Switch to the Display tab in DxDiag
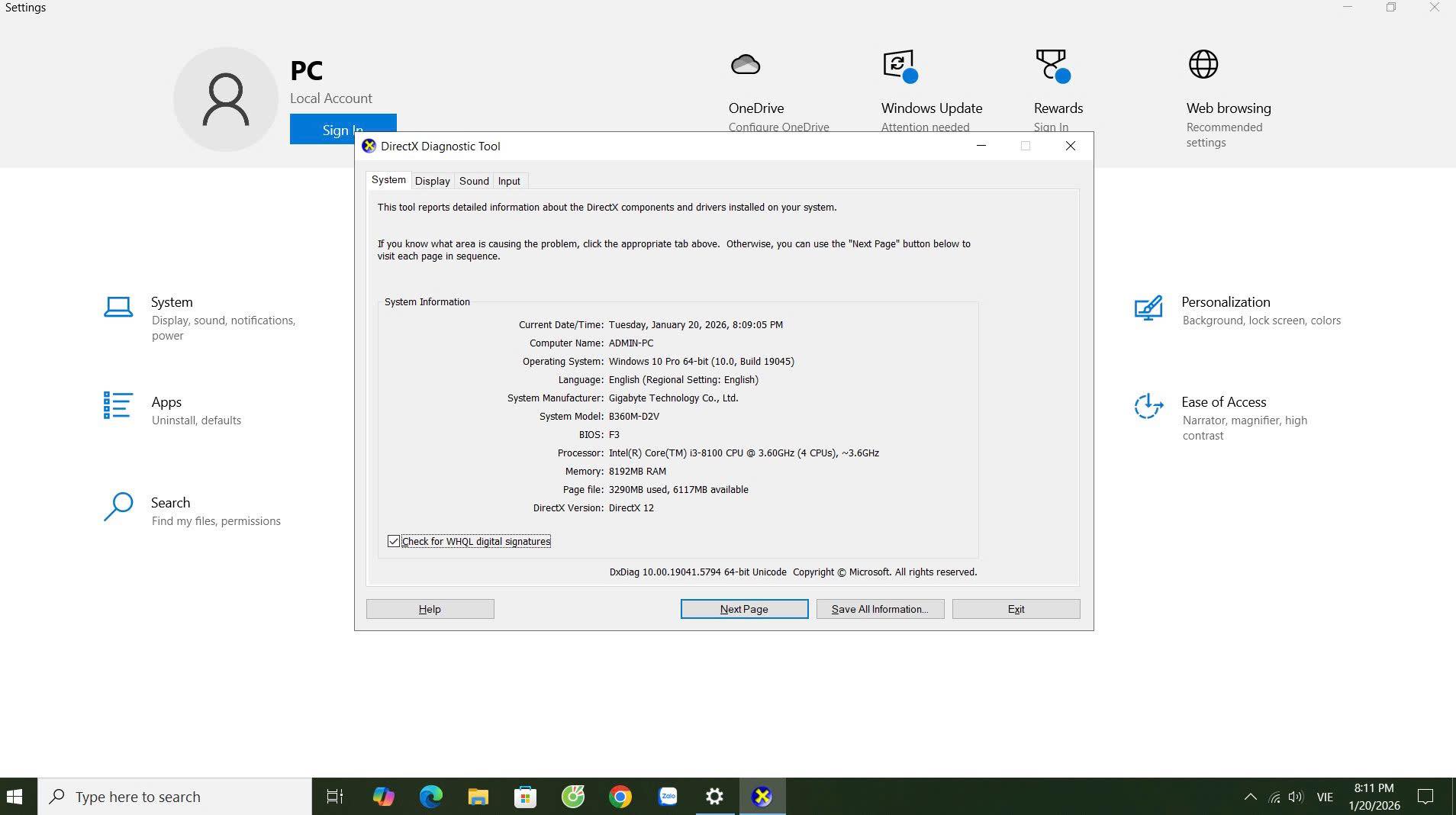The height and width of the screenshot is (815, 1456). coord(433,181)
